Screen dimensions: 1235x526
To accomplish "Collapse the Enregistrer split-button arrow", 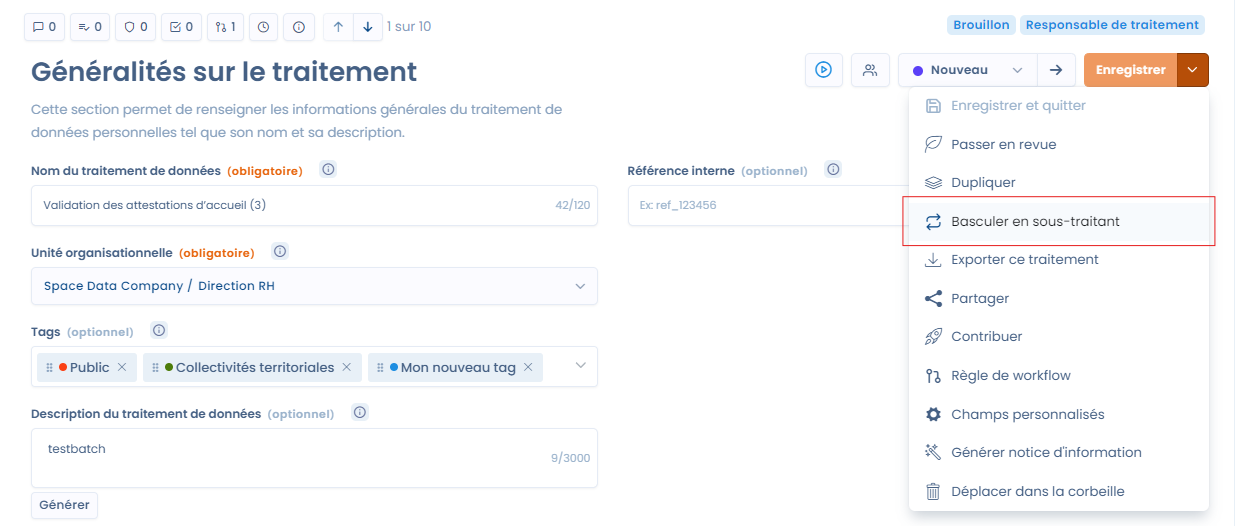I will click(x=1193, y=70).
